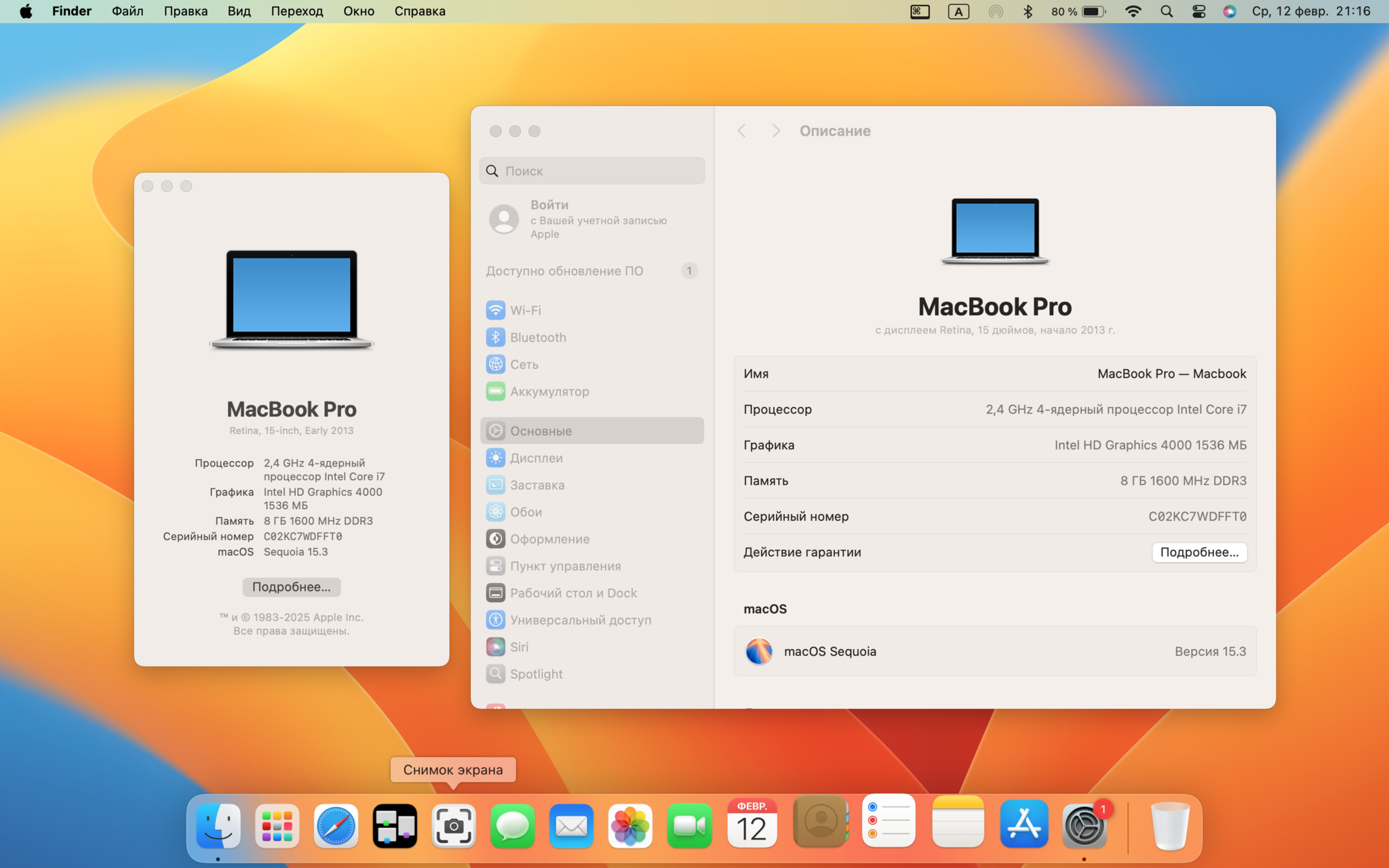Open the Finder menu
Image resolution: width=1389 pixels, height=868 pixels.
[72, 12]
